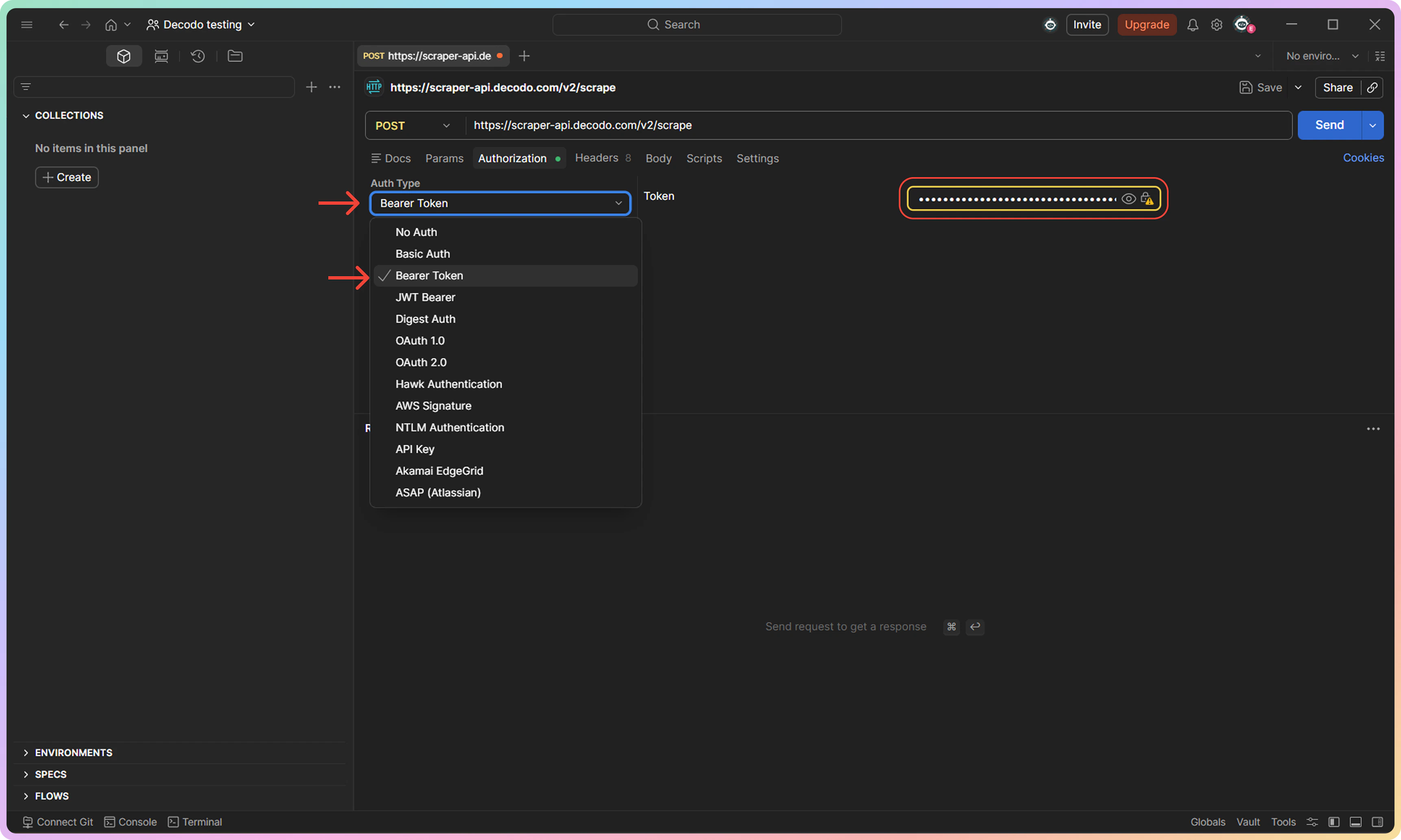
Task: Toggle the bottom pane layout icon
Action: (x=1356, y=822)
